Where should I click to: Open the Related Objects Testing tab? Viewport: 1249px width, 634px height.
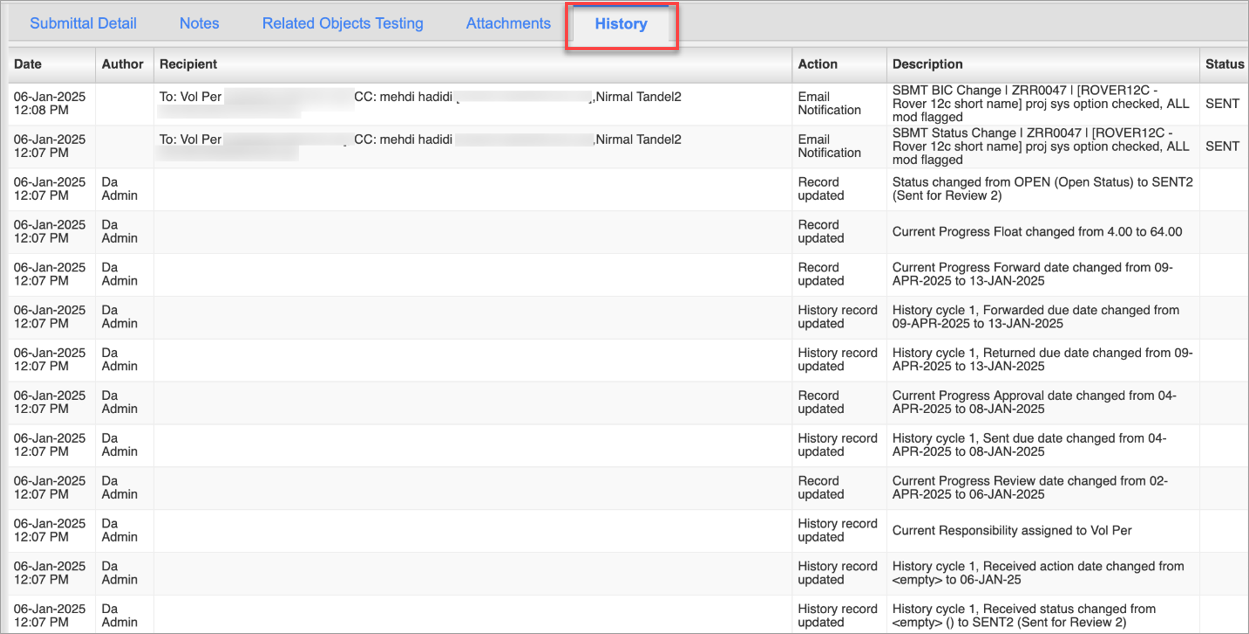point(343,23)
